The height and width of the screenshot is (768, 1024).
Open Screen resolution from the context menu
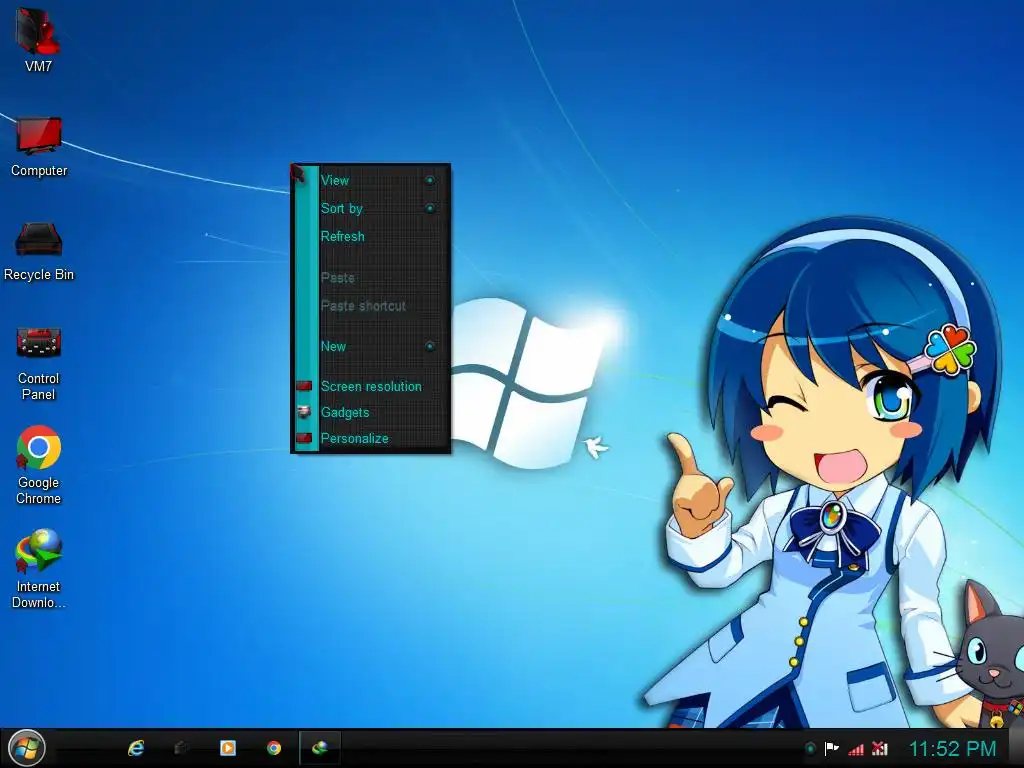point(371,386)
